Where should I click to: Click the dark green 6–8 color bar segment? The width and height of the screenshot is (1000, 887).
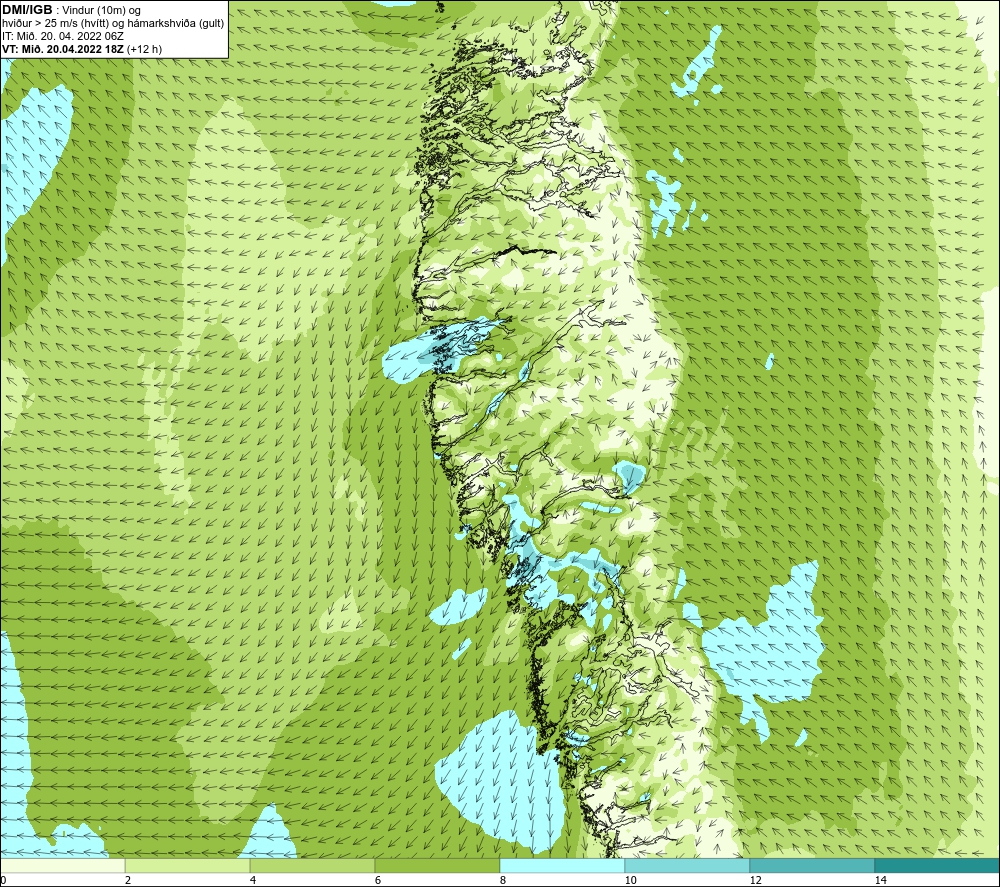(438, 865)
